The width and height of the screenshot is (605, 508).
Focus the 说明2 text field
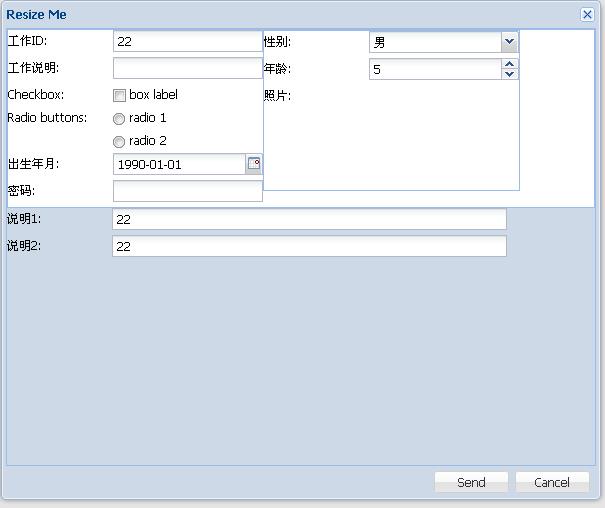(309, 246)
